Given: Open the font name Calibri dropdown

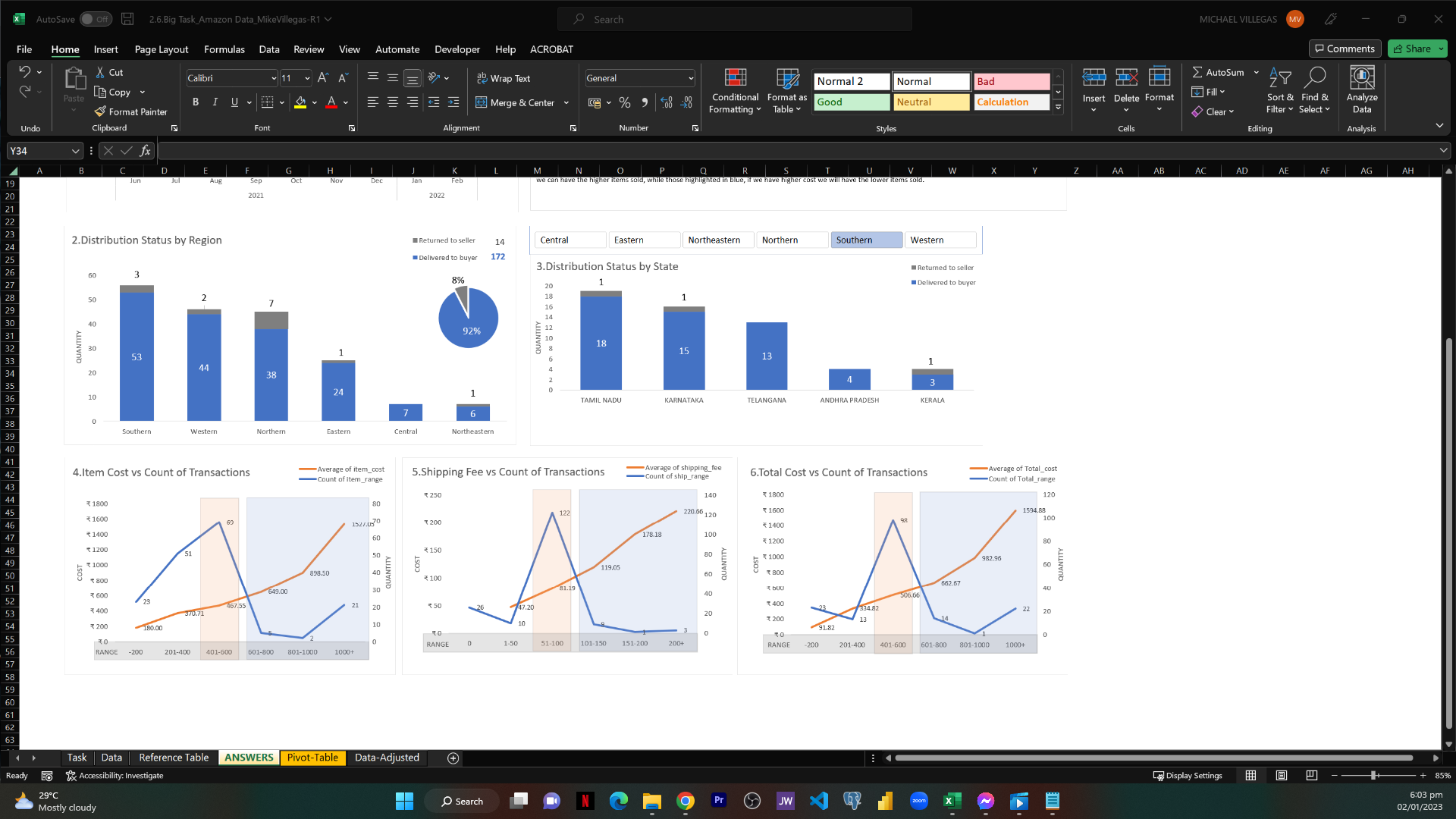Looking at the screenshot, I should (274, 78).
